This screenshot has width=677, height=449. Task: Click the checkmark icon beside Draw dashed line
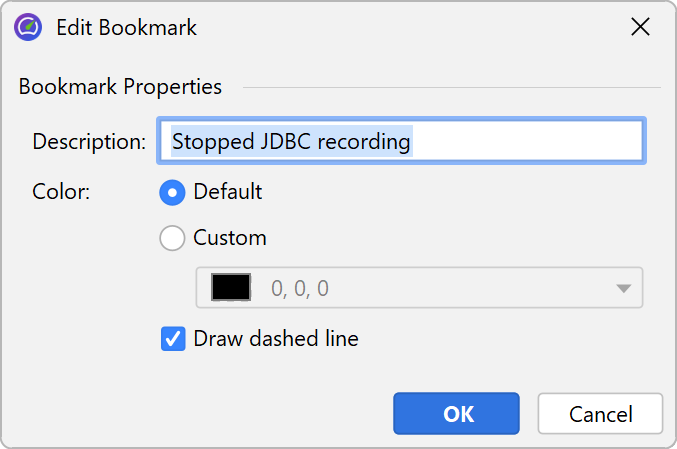pyautogui.click(x=173, y=339)
